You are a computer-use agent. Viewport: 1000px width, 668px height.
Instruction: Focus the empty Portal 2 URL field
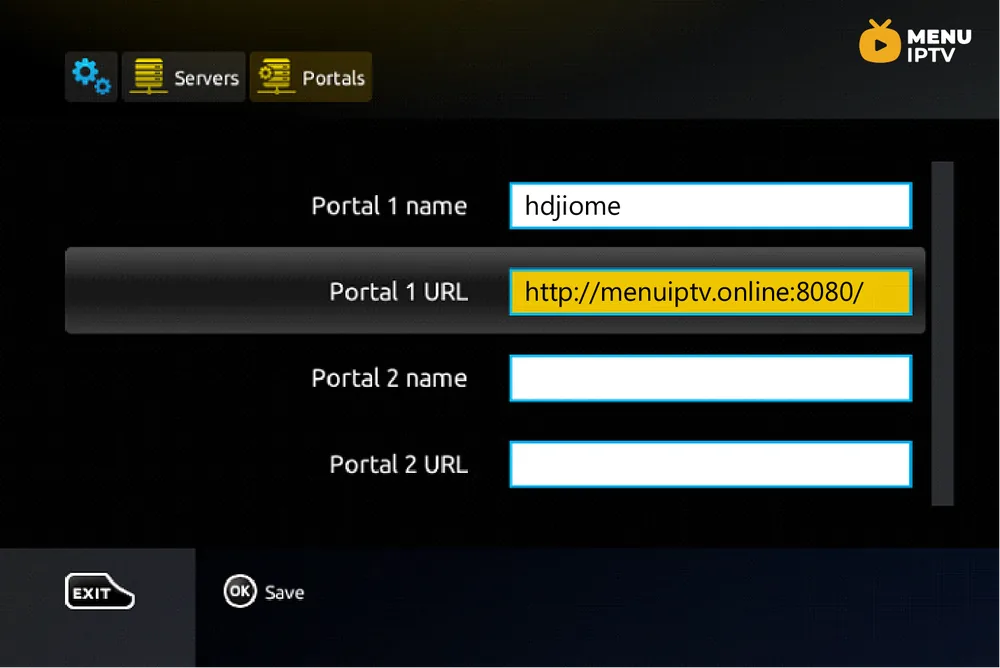(710, 464)
